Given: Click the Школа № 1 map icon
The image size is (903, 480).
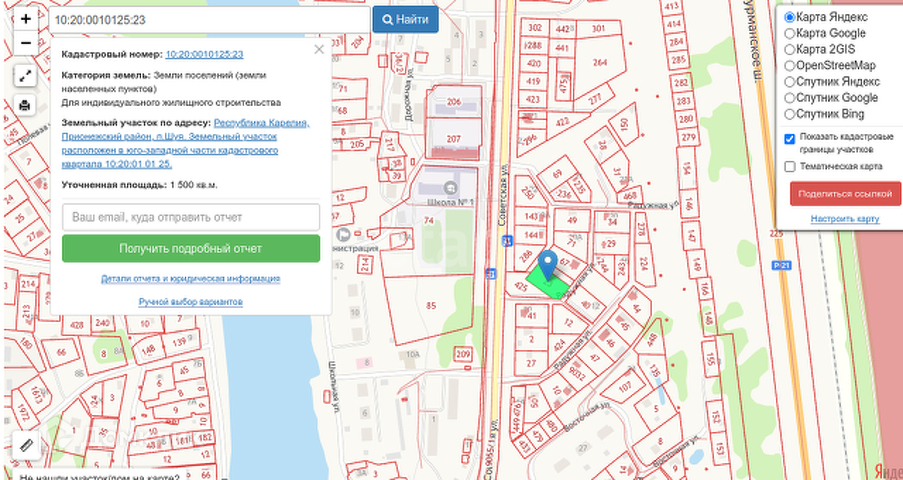Looking at the screenshot, I should (x=451, y=188).
